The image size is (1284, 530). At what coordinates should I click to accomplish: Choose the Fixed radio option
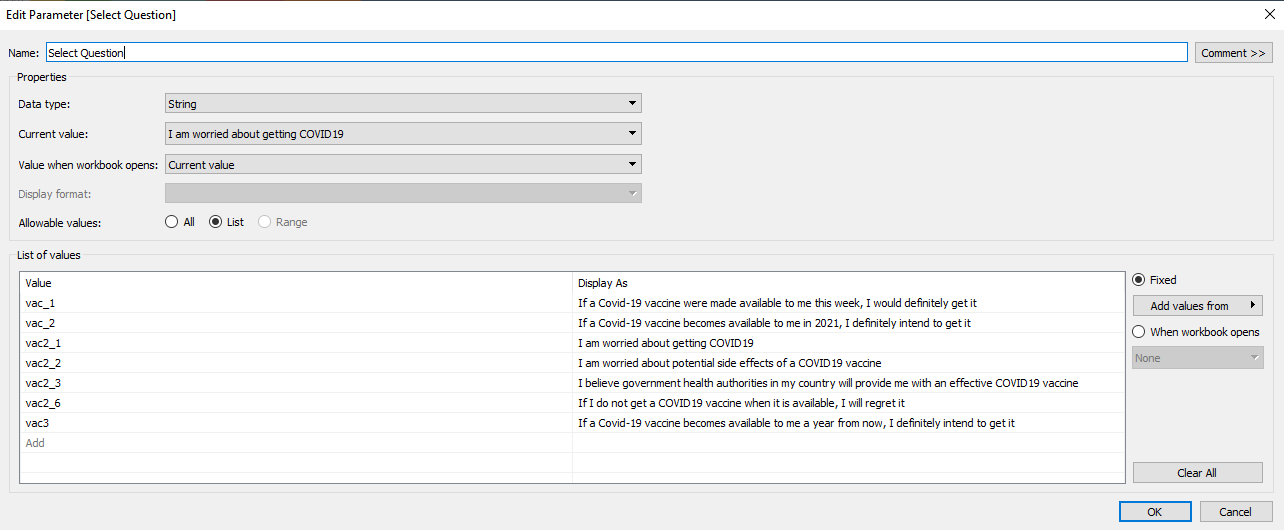(x=1139, y=280)
